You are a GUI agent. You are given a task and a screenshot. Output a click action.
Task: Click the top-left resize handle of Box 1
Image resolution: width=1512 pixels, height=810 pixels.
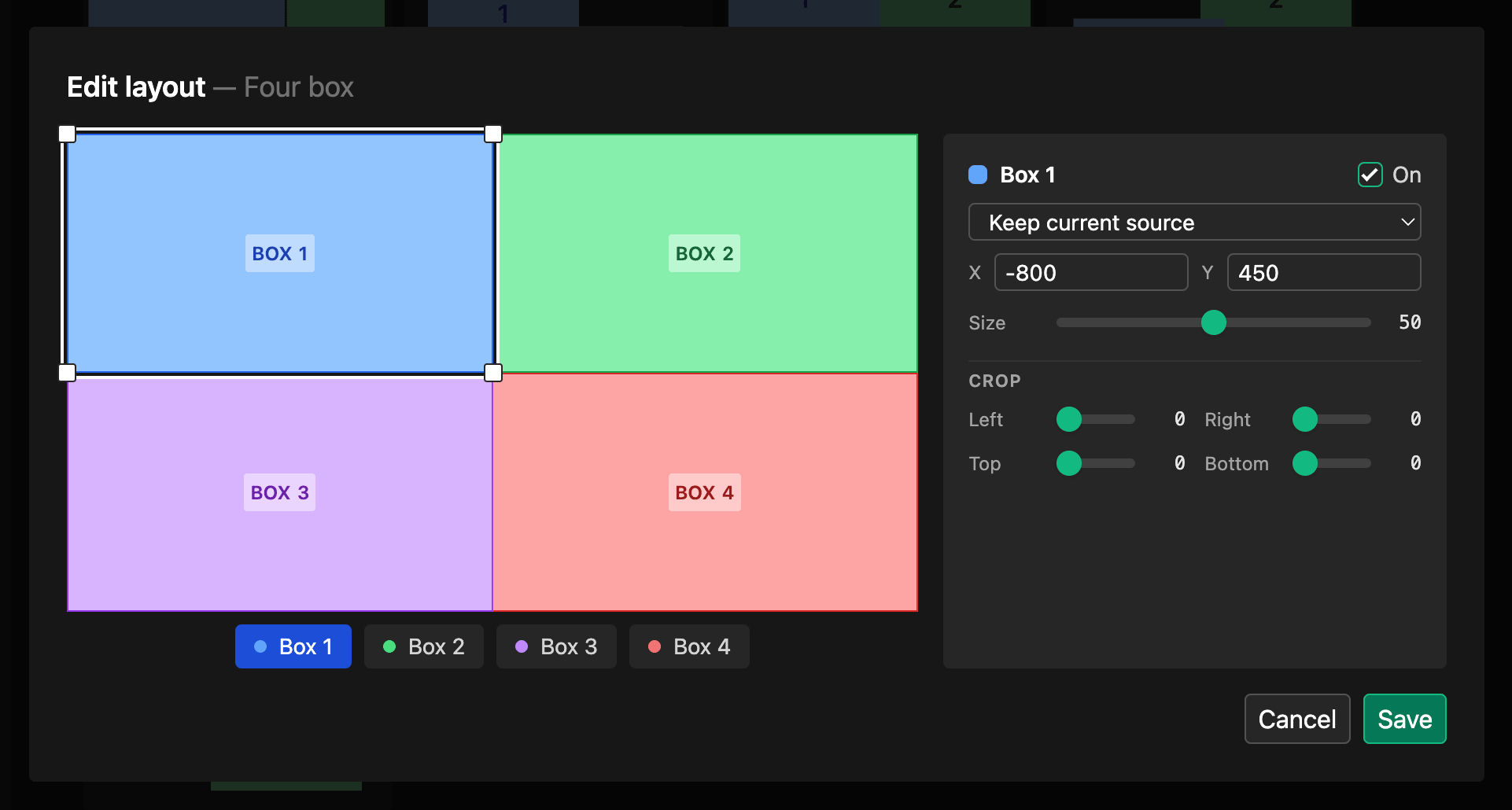coord(68,134)
